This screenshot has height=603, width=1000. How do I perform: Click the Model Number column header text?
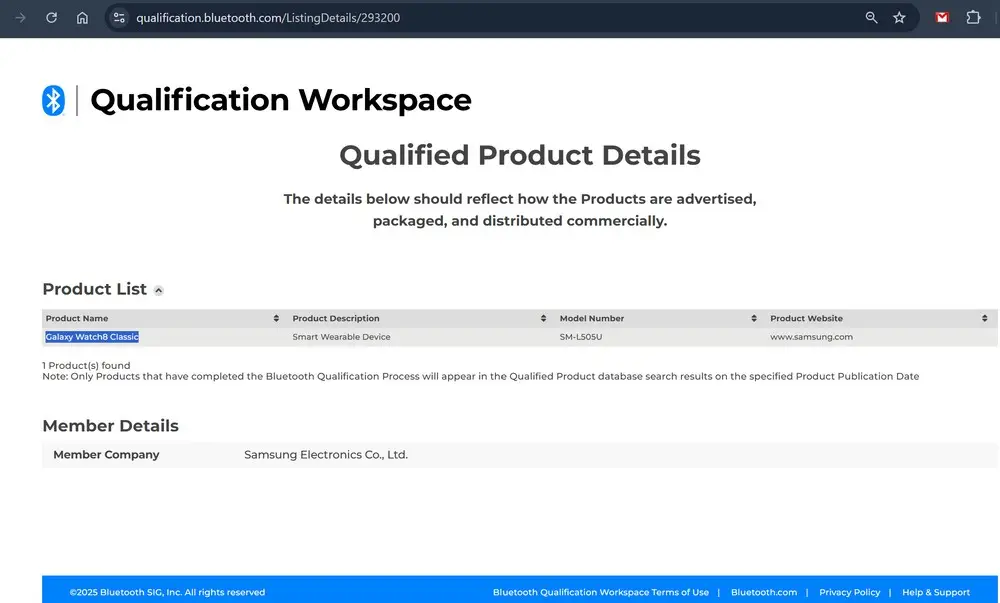(592, 318)
